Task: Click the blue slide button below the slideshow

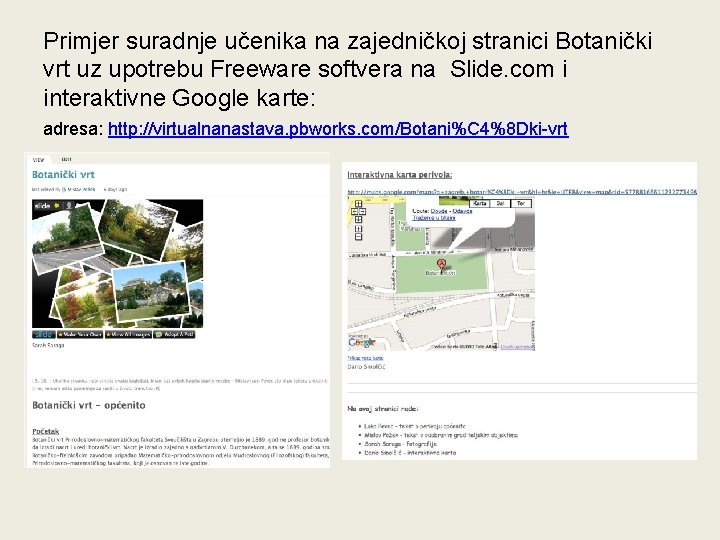Action: 44,334
